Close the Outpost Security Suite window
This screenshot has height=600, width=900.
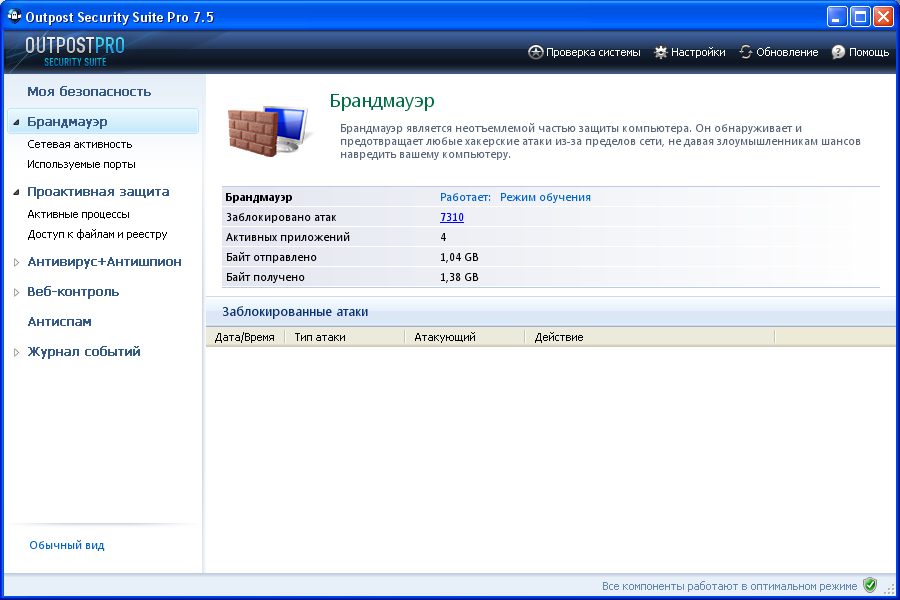[883, 17]
